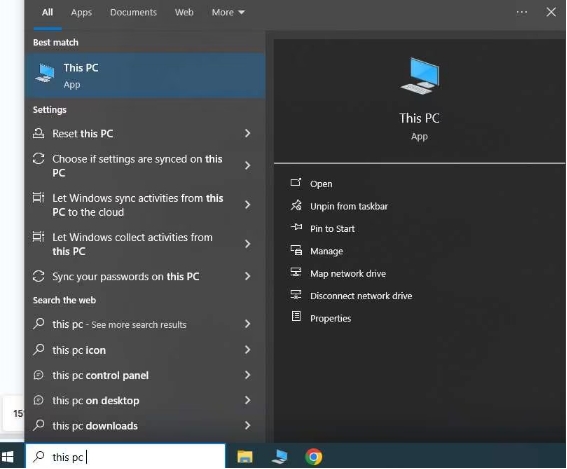Click the search magnifier in taskbar search box
This screenshot has height=469, width=567.
click(38, 456)
